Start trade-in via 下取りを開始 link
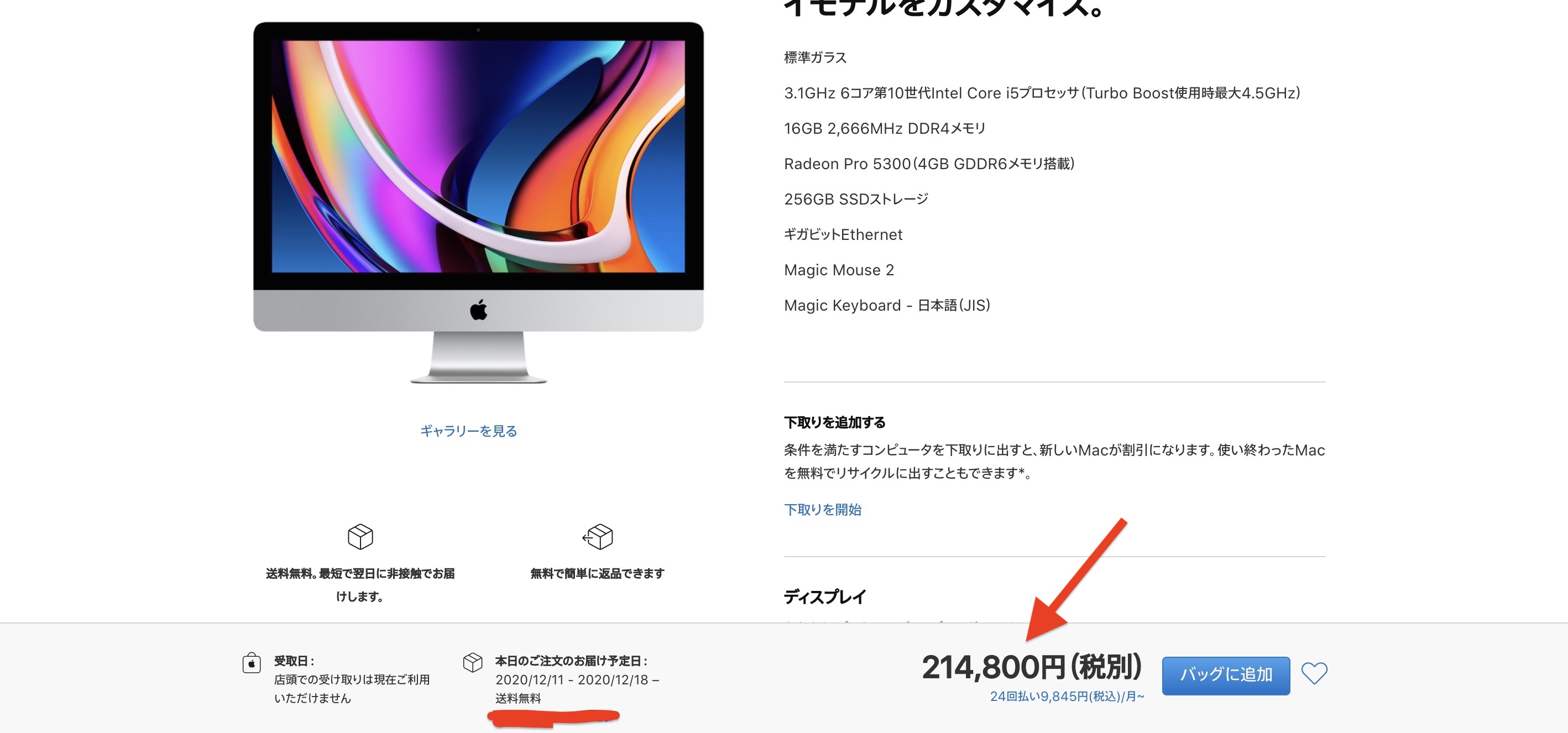This screenshot has width=1568, height=733. point(822,510)
